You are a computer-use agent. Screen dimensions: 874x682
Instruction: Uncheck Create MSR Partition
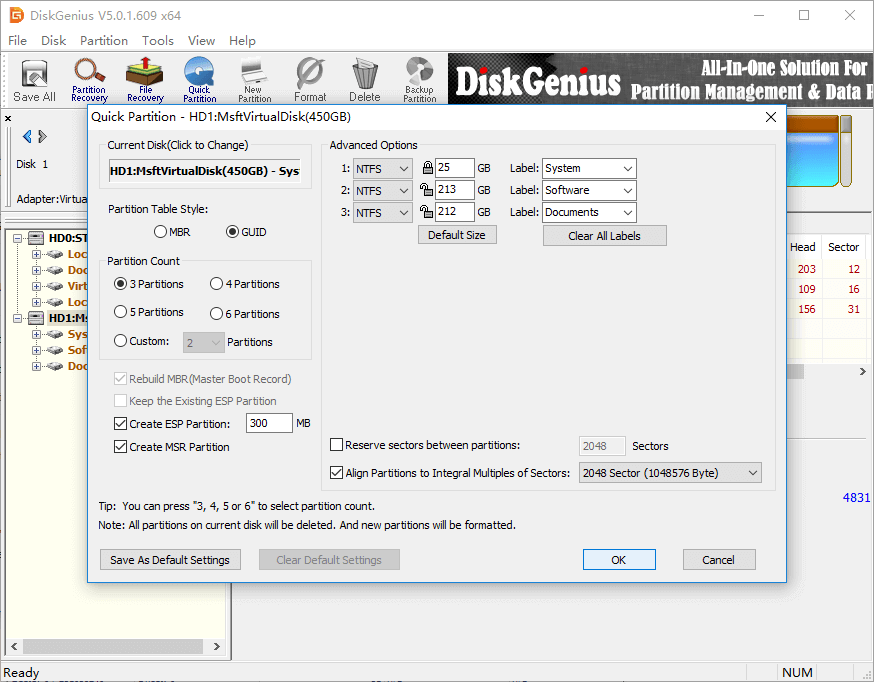pos(121,447)
